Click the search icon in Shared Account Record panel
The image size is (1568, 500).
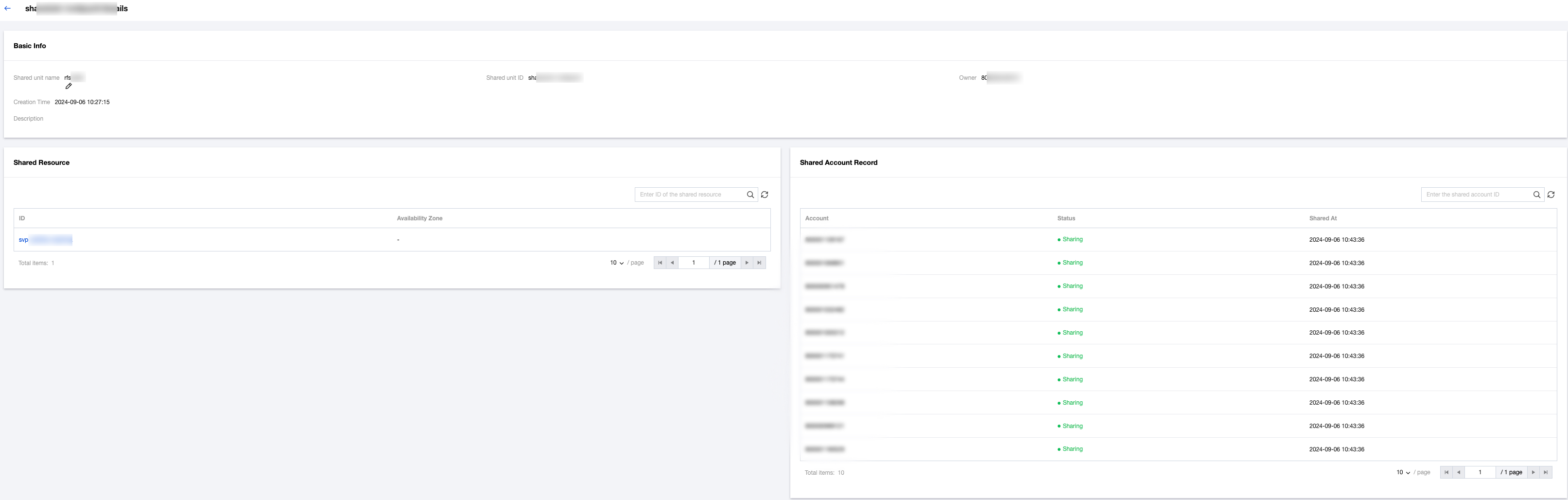click(1536, 195)
